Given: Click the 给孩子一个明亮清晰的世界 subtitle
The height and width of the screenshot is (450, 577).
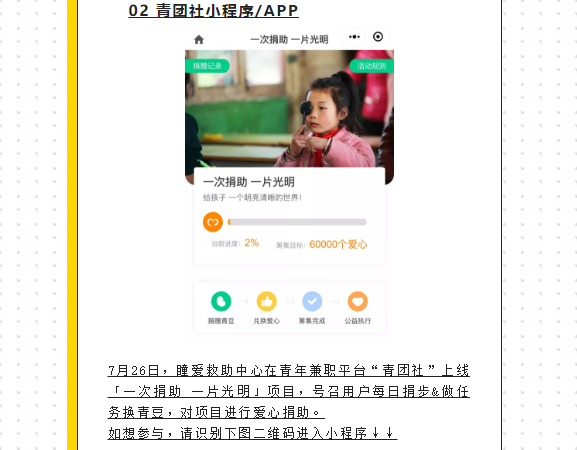Looking at the screenshot, I should (x=252, y=198).
